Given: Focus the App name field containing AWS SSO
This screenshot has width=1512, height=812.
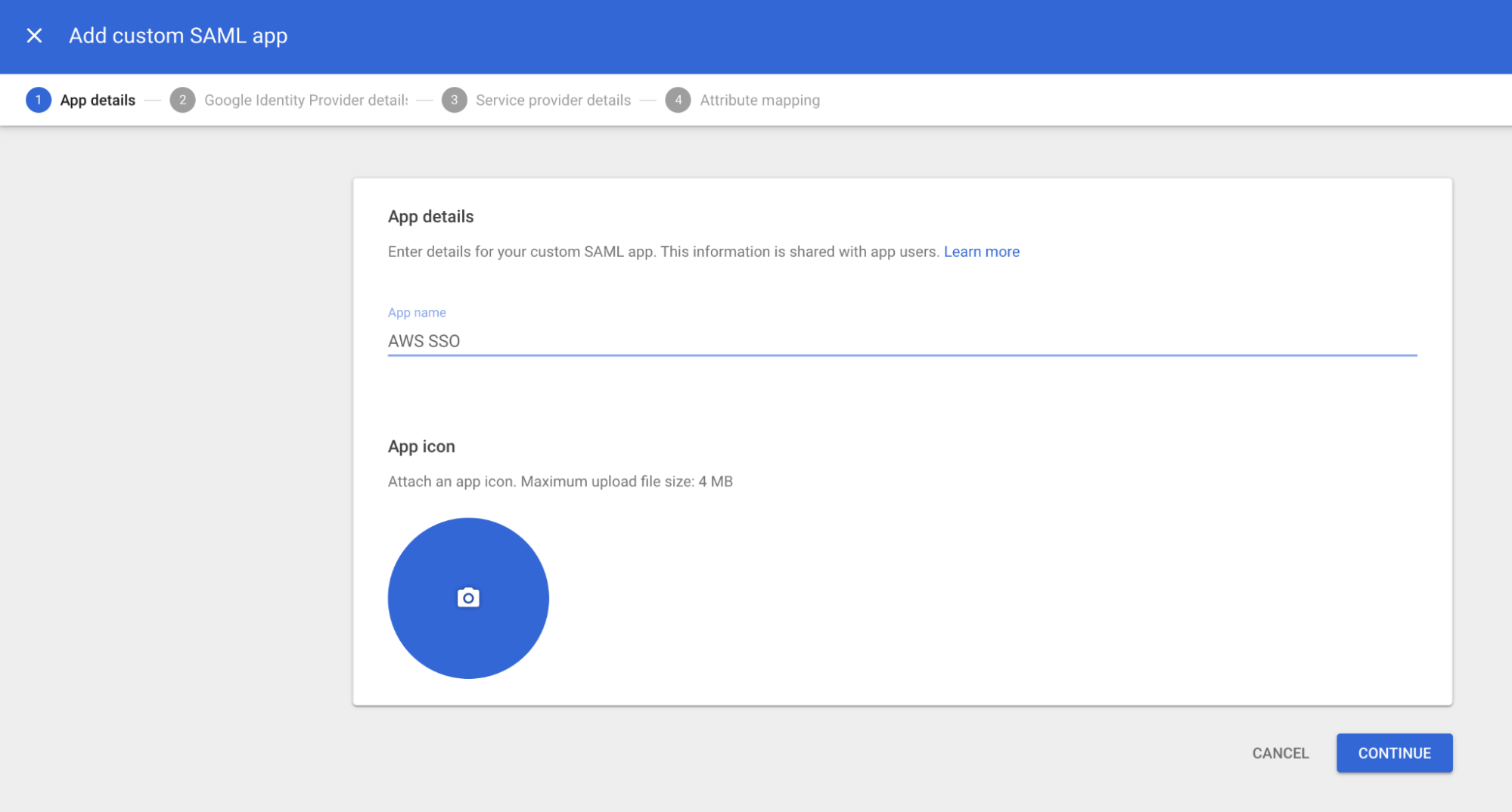Looking at the screenshot, I should tap(902, 341).
